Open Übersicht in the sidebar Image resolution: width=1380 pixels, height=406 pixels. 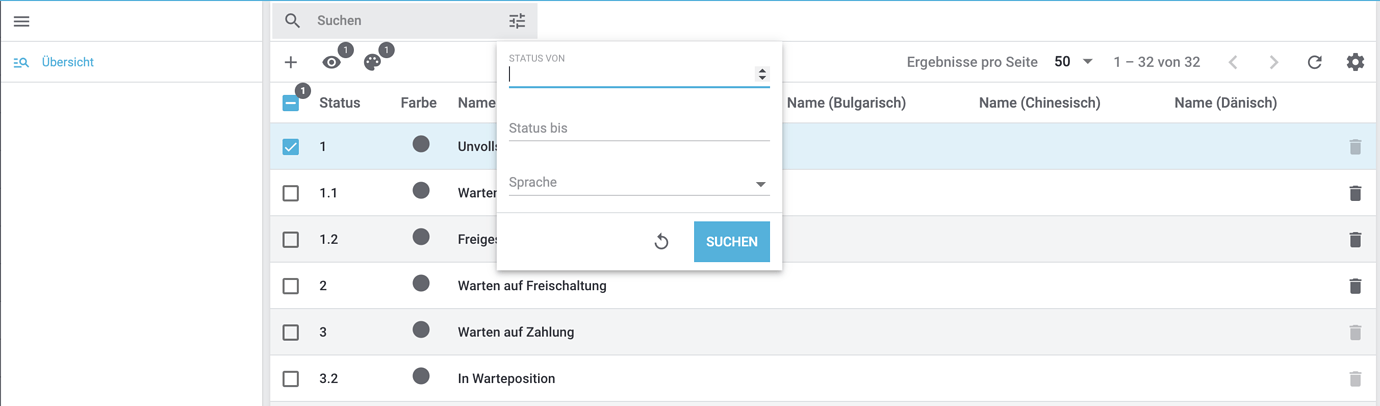[67, 62]
